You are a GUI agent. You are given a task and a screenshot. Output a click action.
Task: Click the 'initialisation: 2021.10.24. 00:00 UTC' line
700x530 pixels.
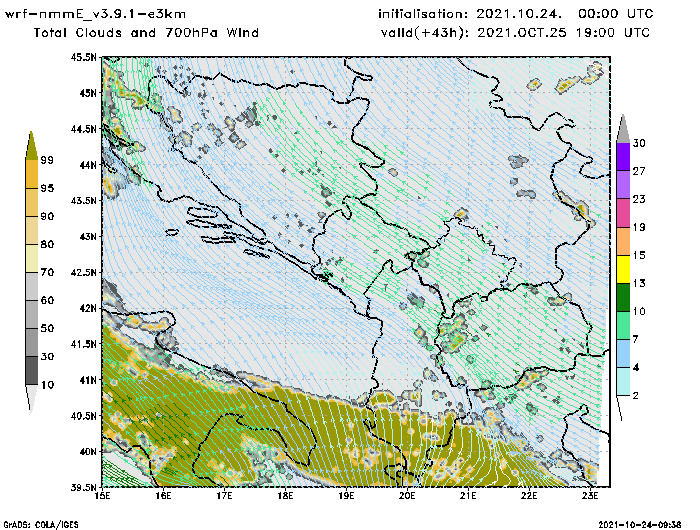(x=516, y=14)
